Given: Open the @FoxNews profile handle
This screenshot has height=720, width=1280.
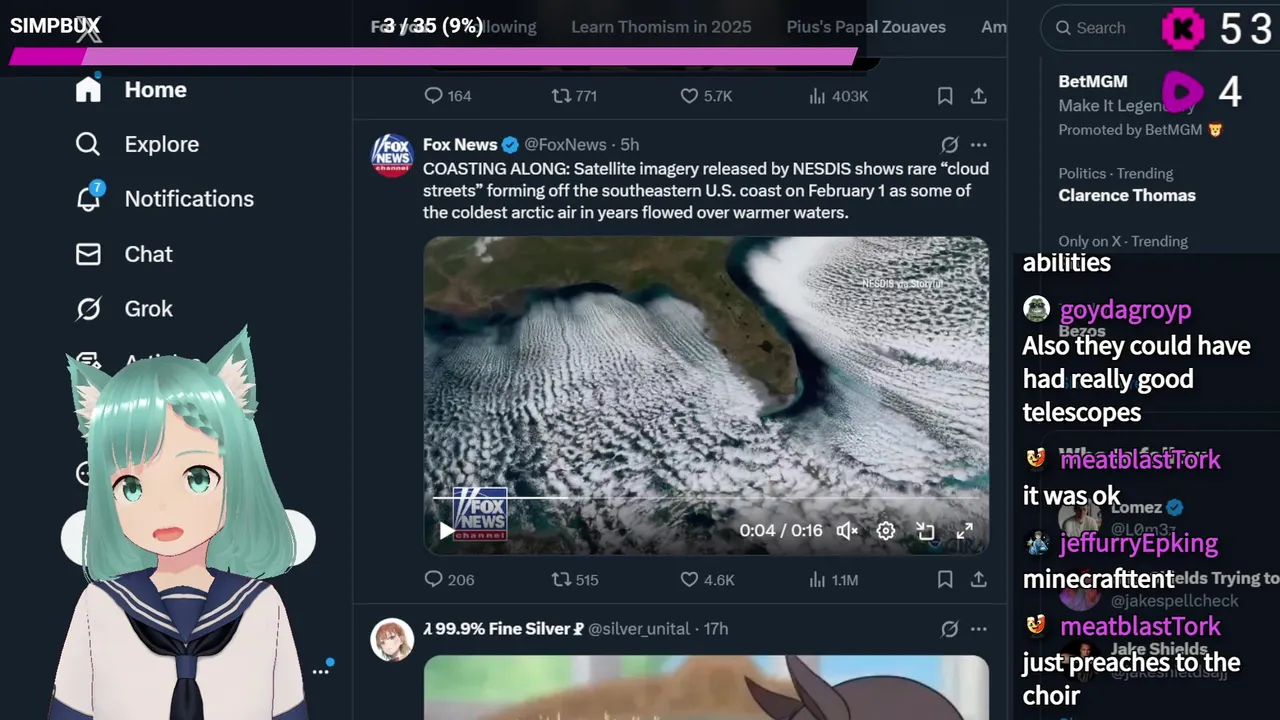Looking at the screenshot, I should click(x=565, y=145).
